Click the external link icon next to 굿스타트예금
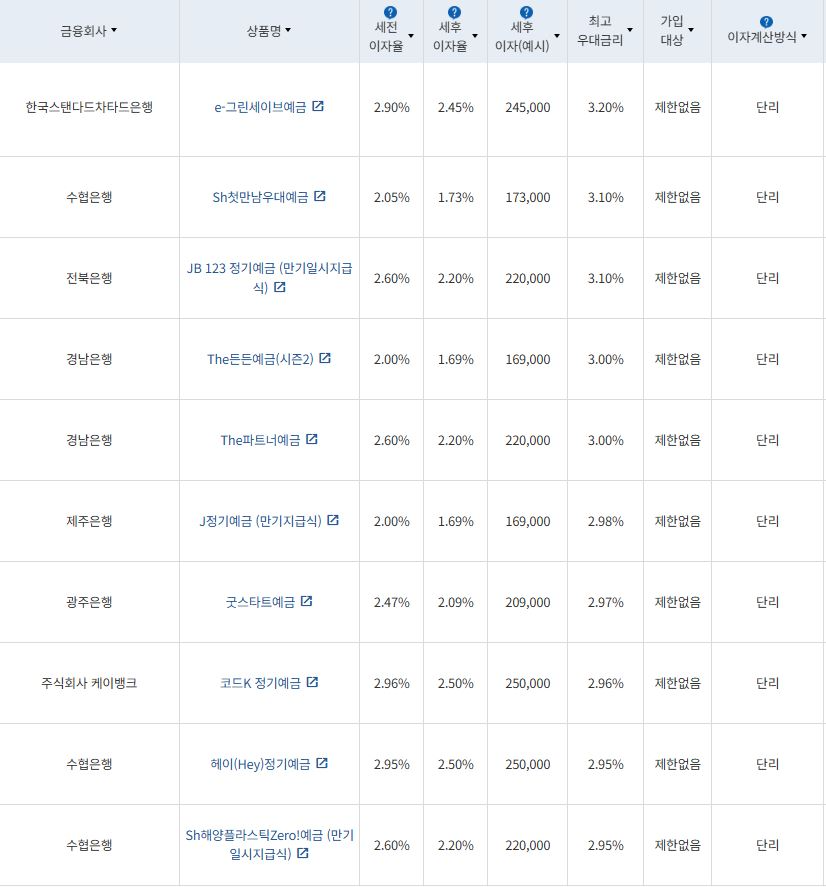 pyautogui.click(x=308, y=601)
